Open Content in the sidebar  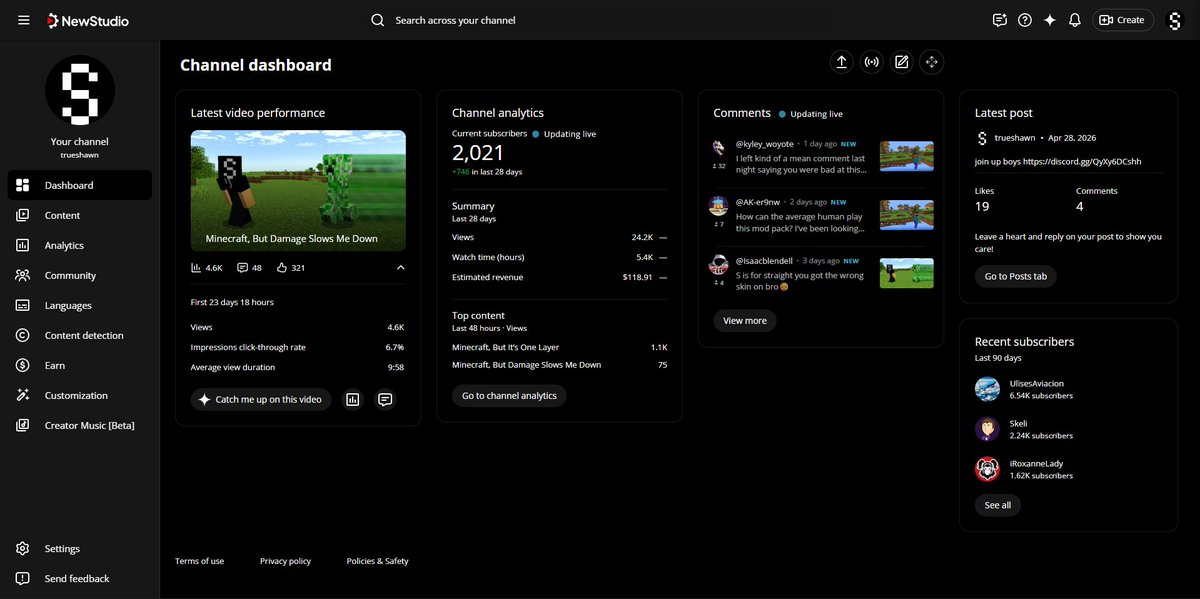coord(80,215)
